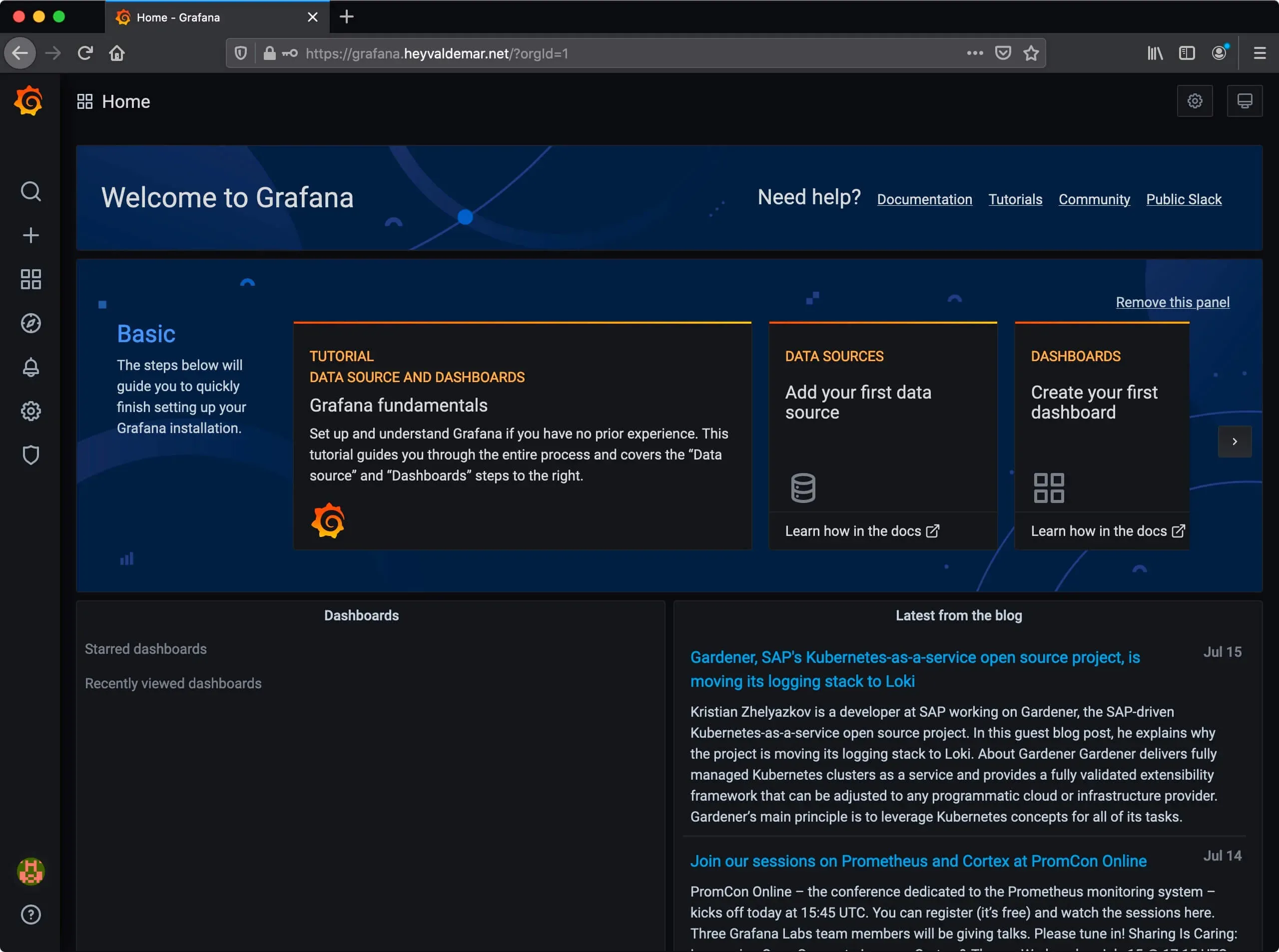1279x952 pixels.
Task: Click the Recently viewed dashboards heading
Action: coord(173,683)
